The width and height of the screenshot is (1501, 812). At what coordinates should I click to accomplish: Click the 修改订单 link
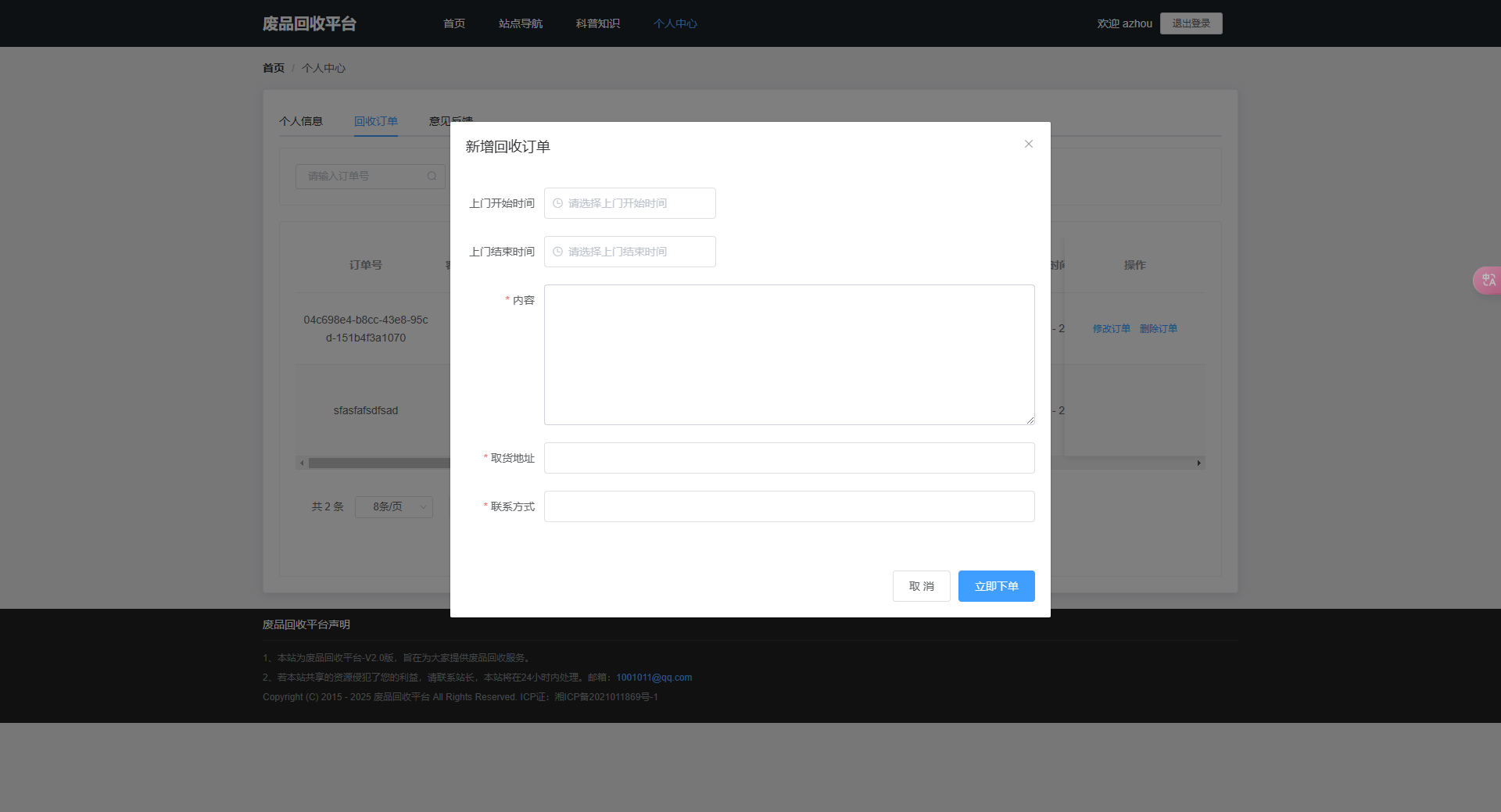[1112, 328]
